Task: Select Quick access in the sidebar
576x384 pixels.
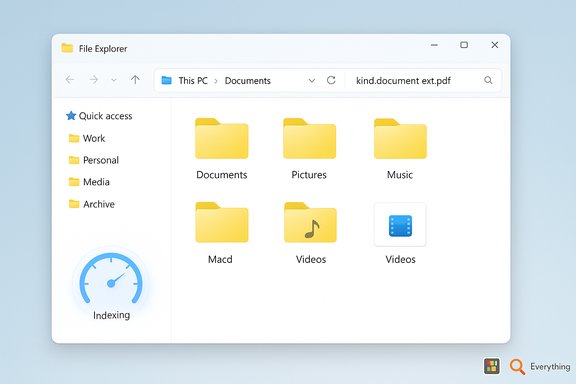Action: [x=99, y=116]
